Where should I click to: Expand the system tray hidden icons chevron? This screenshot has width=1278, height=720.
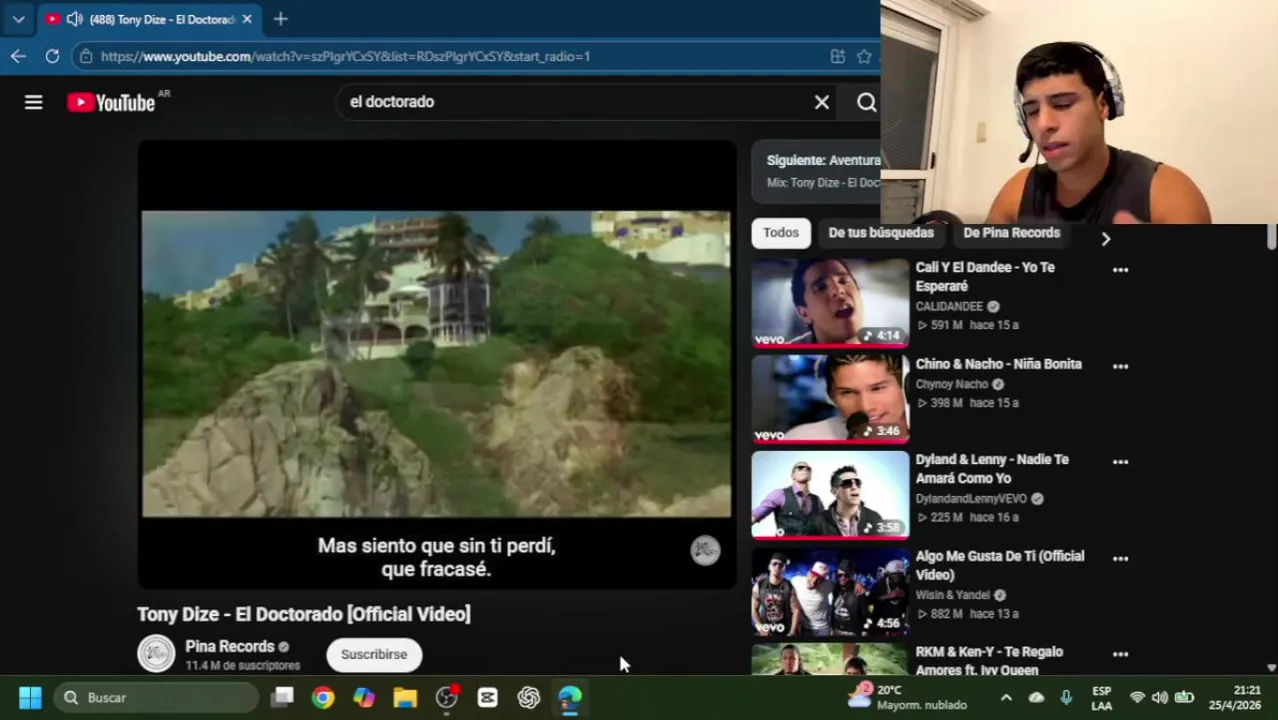pyautogui.click(x=1006, y=697)
